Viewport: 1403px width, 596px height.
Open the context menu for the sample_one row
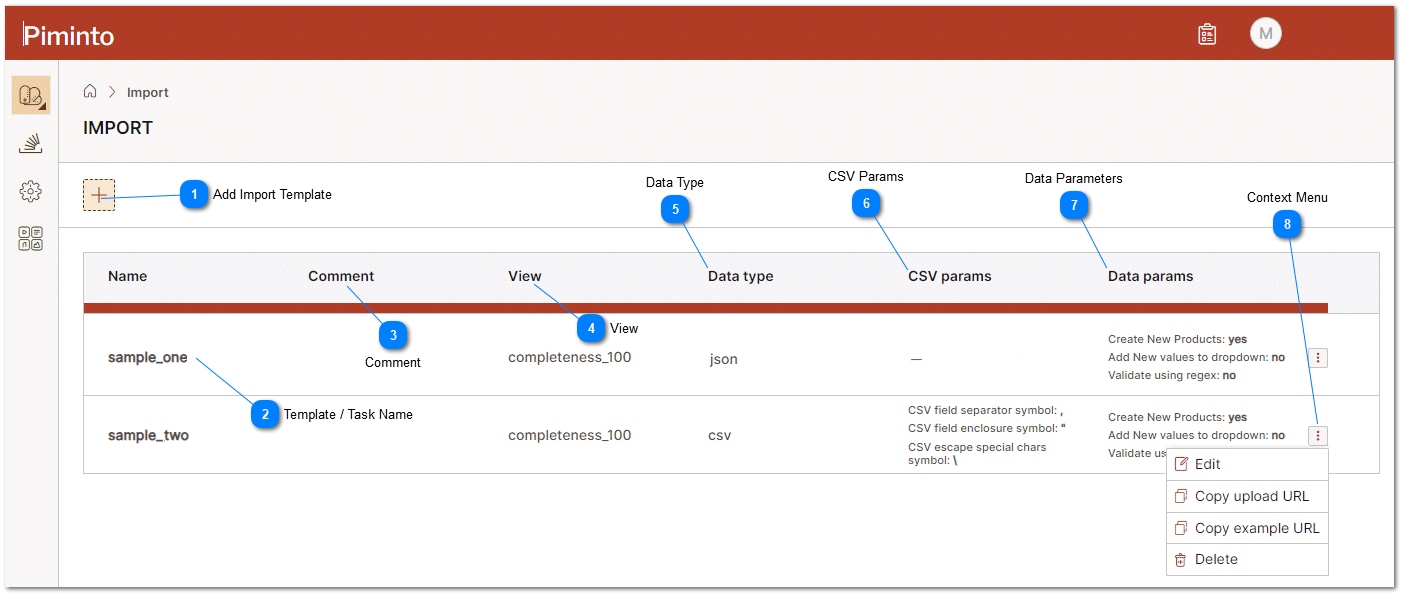1317,357
